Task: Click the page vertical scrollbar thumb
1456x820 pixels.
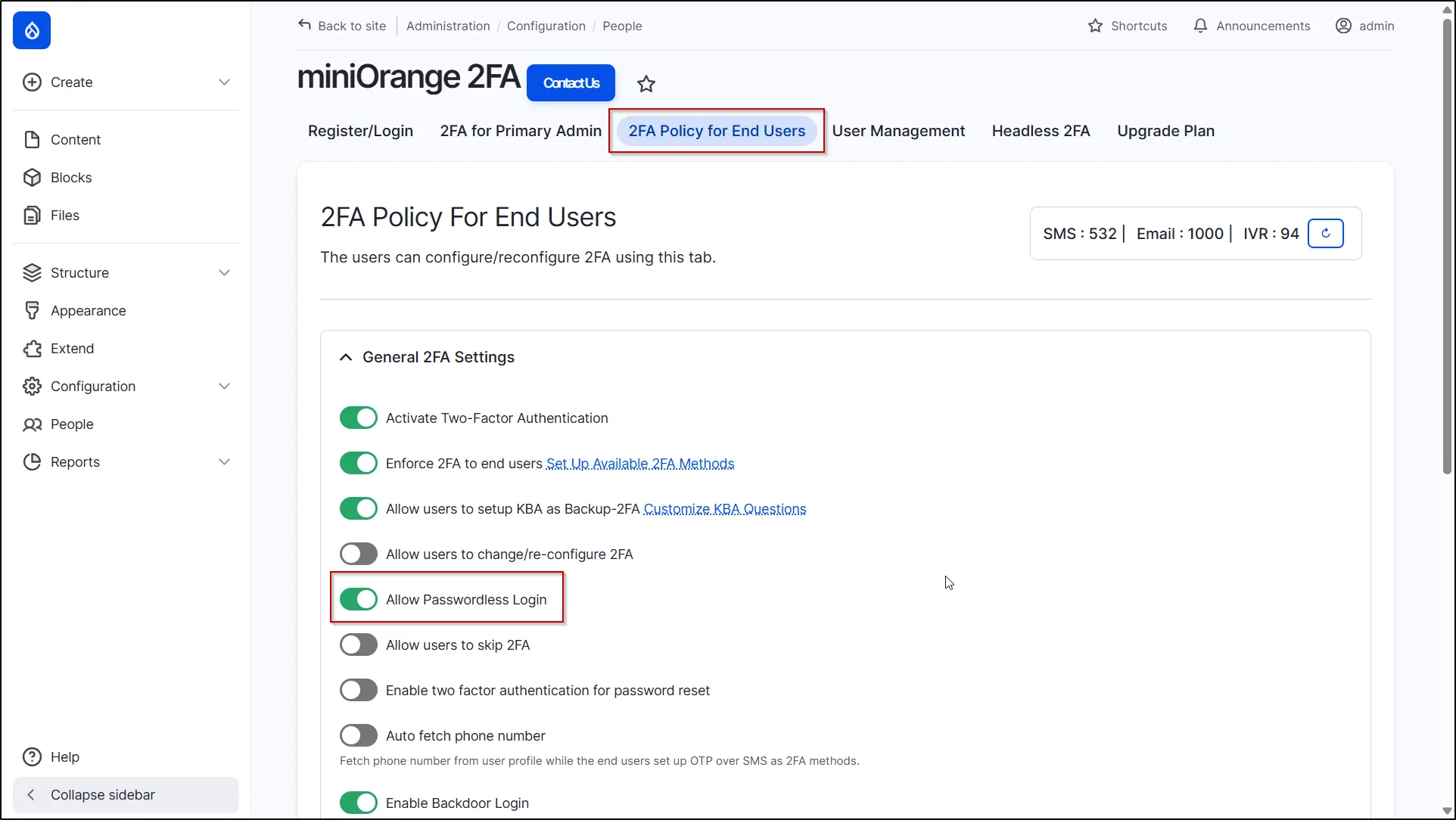Action: click(x=1447, y=246)
